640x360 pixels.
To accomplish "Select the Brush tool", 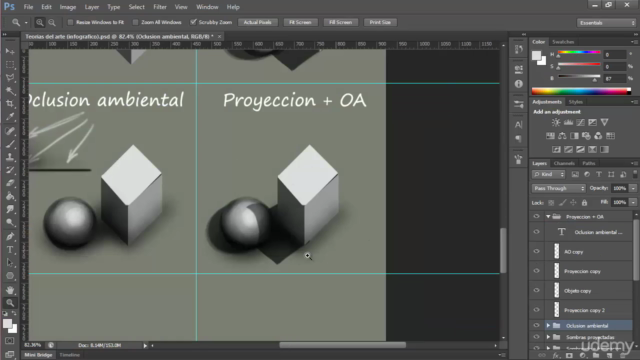I will click(x=10, y=144).
